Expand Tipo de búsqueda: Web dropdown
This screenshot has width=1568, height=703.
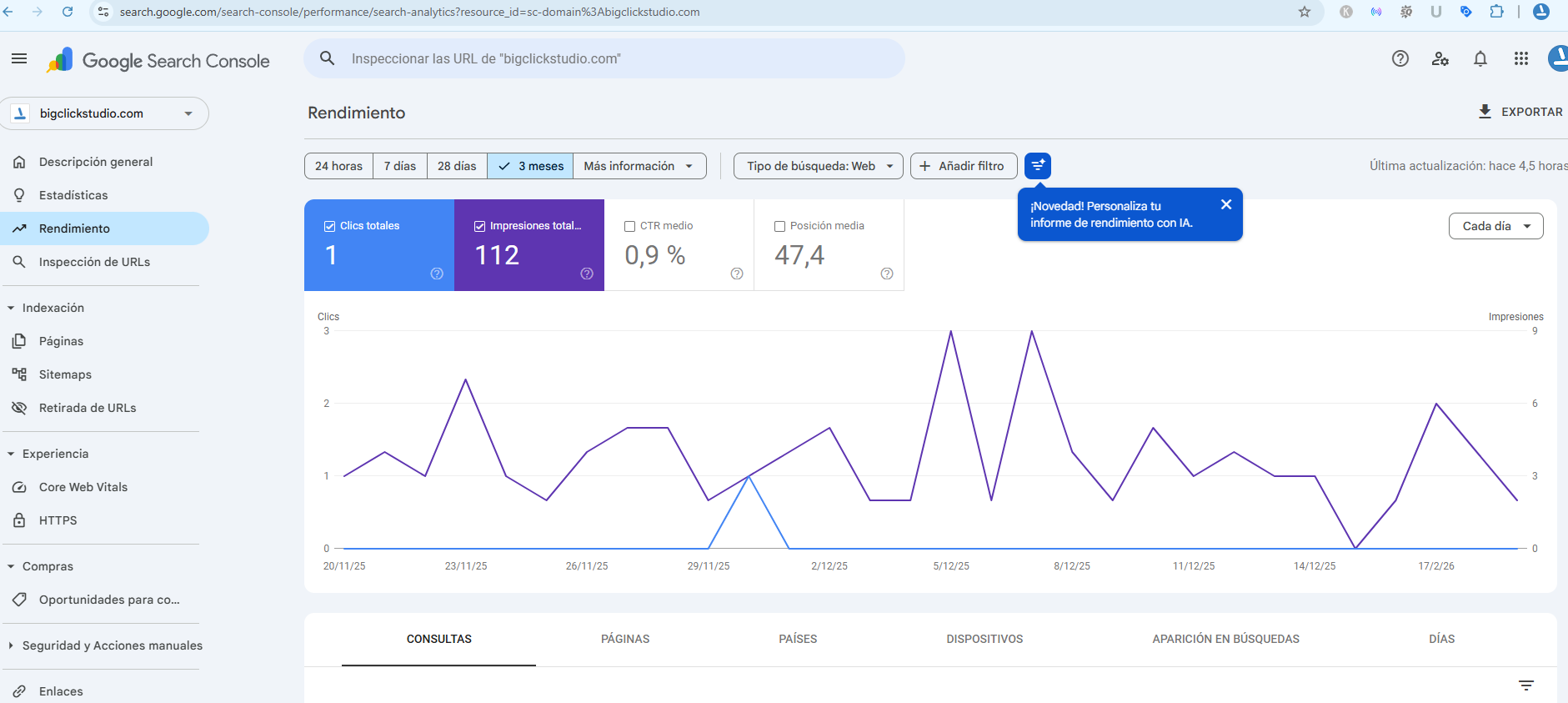pos(819,166)
